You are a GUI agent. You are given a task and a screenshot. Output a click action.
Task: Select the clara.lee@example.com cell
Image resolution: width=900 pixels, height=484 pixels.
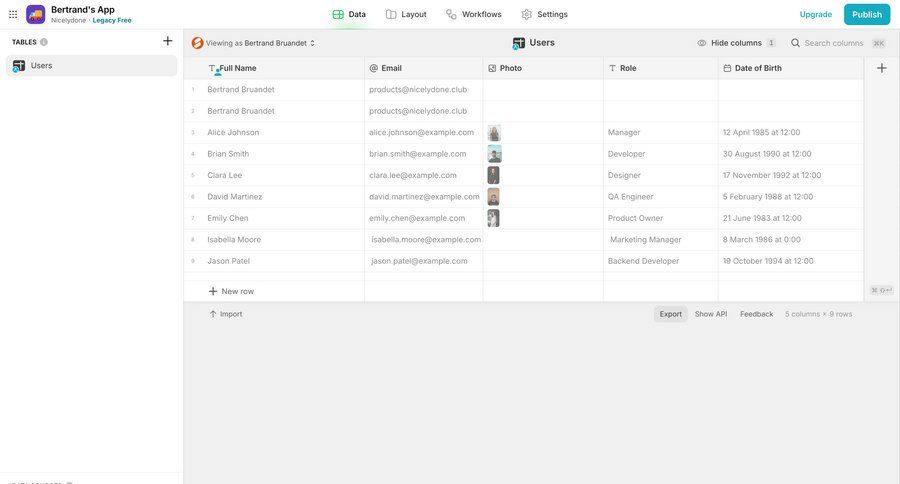point(424,175)
